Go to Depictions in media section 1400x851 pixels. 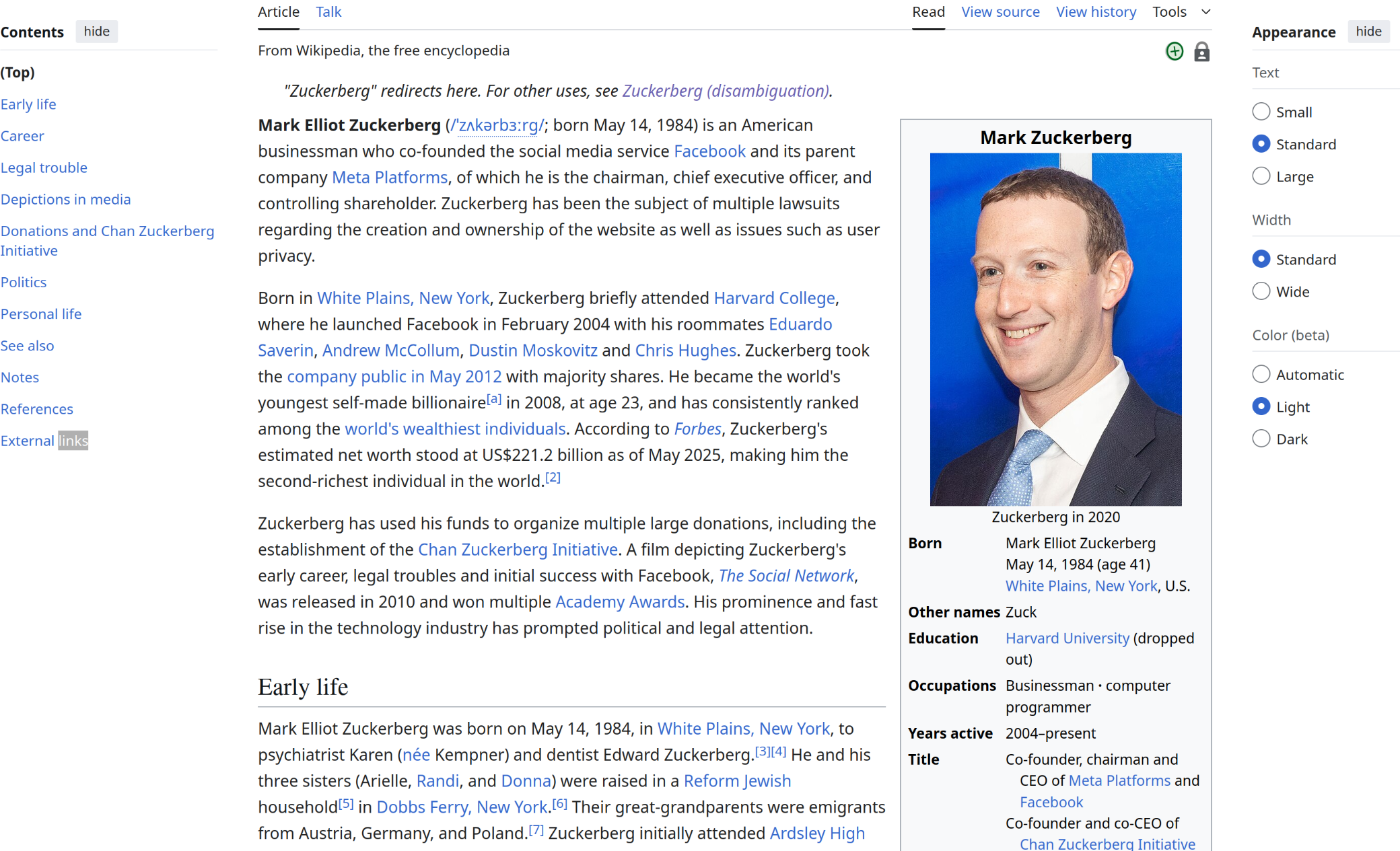click(65, 199)
